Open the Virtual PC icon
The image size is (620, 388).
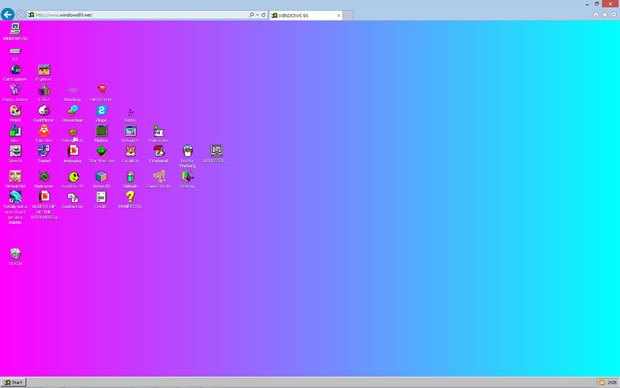[x=130, y=134]
